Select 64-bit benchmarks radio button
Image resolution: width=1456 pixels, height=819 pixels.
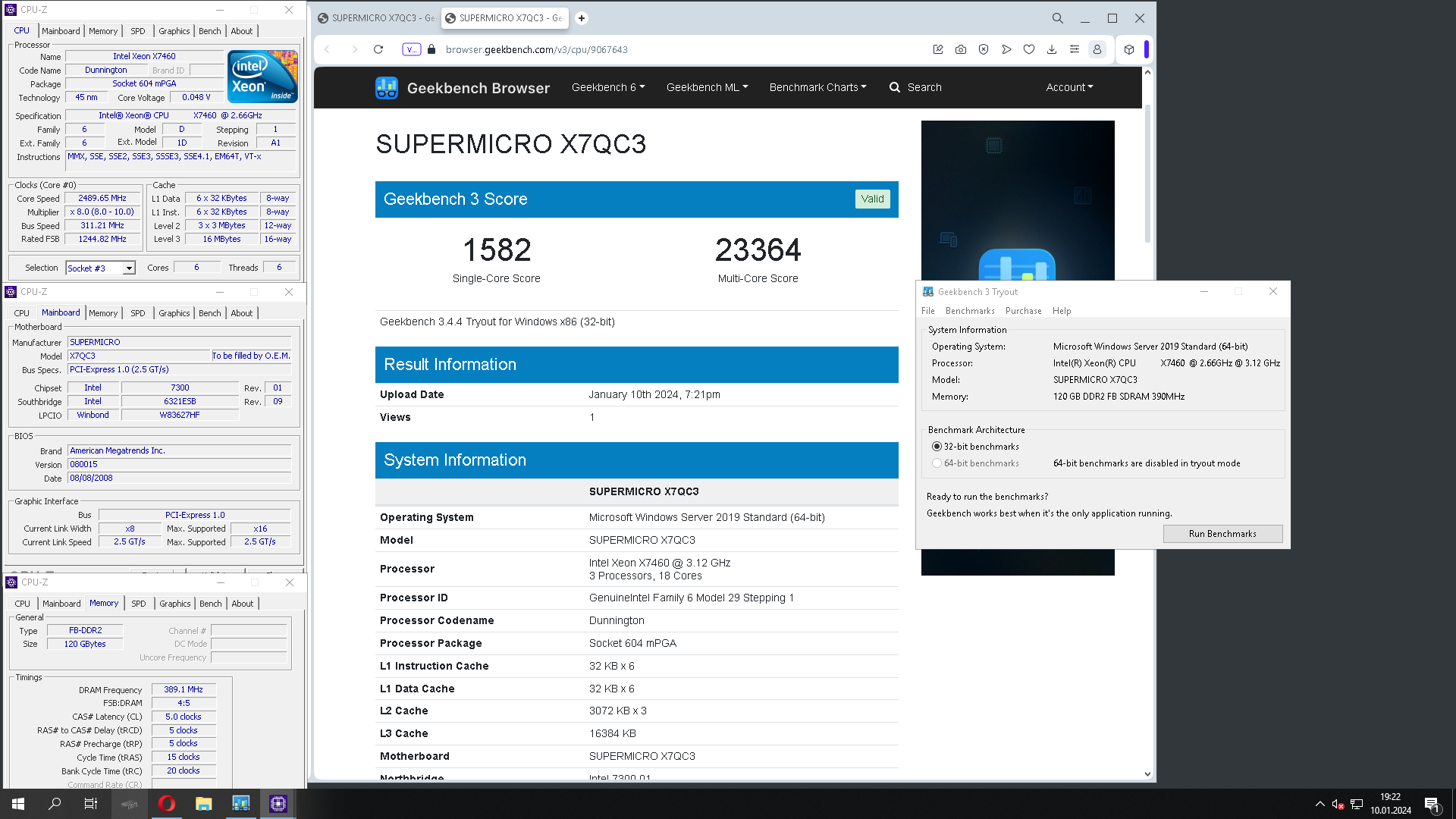click(x=937, y=463)
